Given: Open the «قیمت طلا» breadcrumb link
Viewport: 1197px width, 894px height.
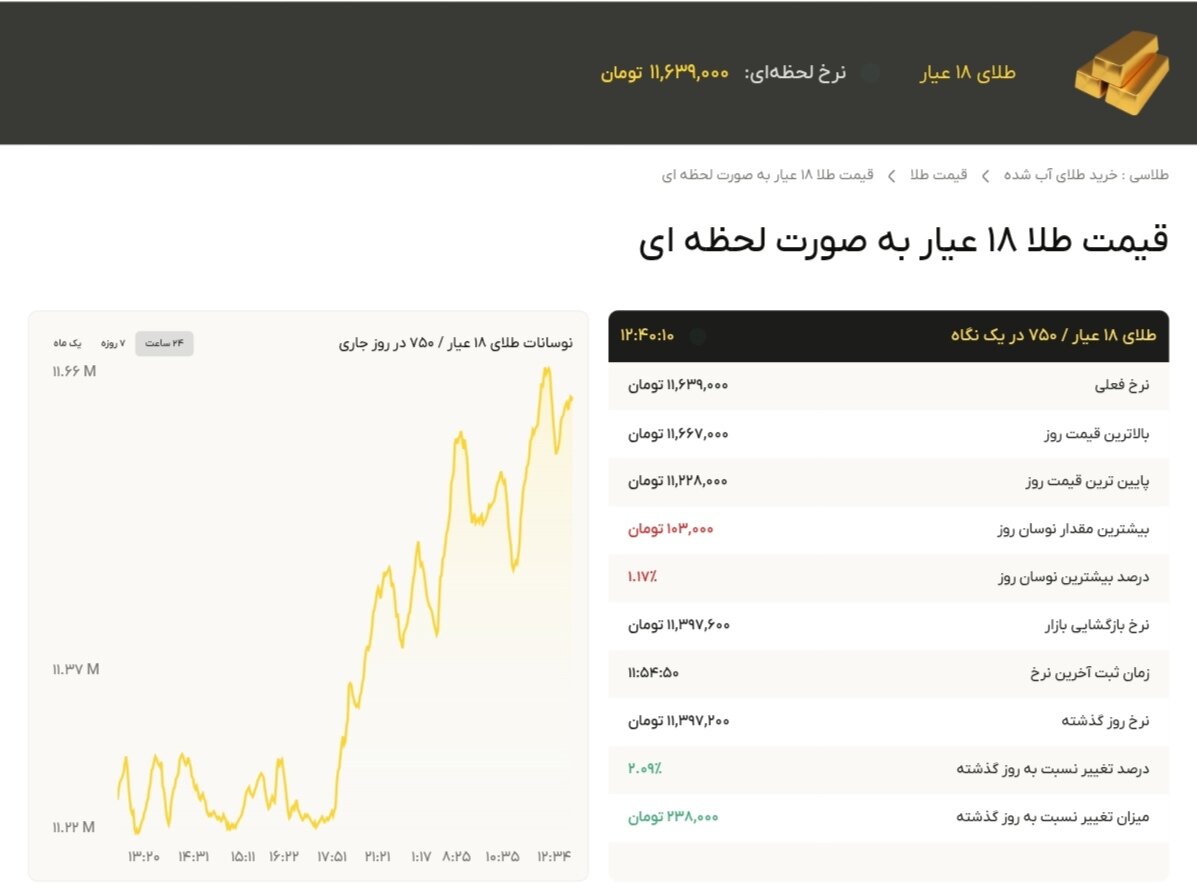Looking at the screenshot, I should 937,174.
